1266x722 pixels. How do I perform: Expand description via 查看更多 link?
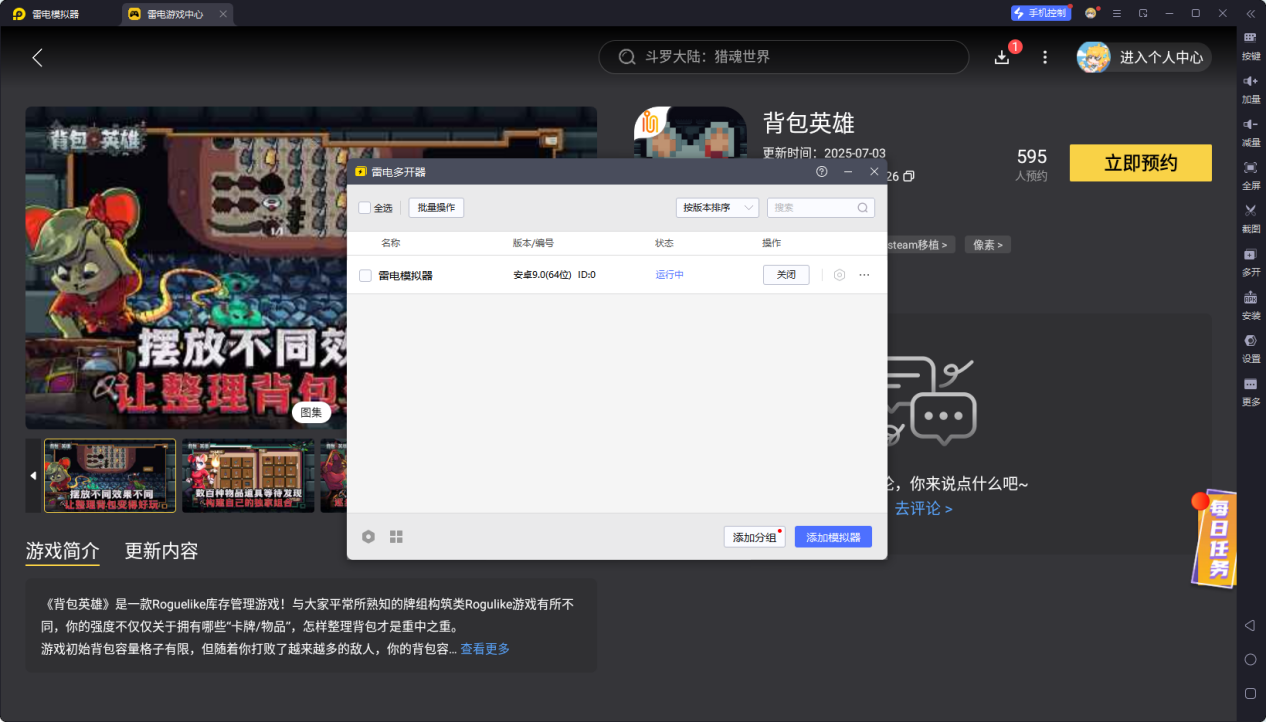(x=485, y=649)
